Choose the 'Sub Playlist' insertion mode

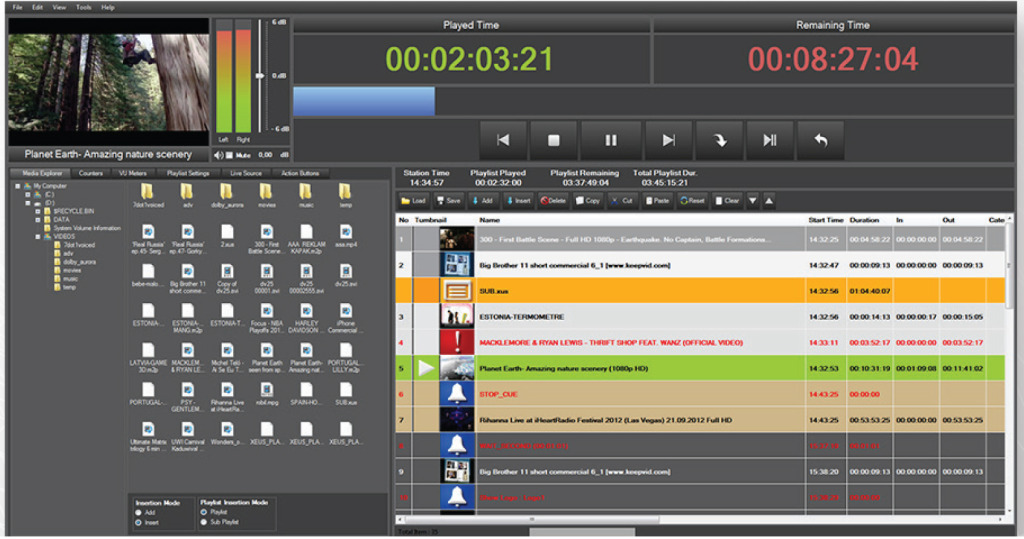click(205, 521)
